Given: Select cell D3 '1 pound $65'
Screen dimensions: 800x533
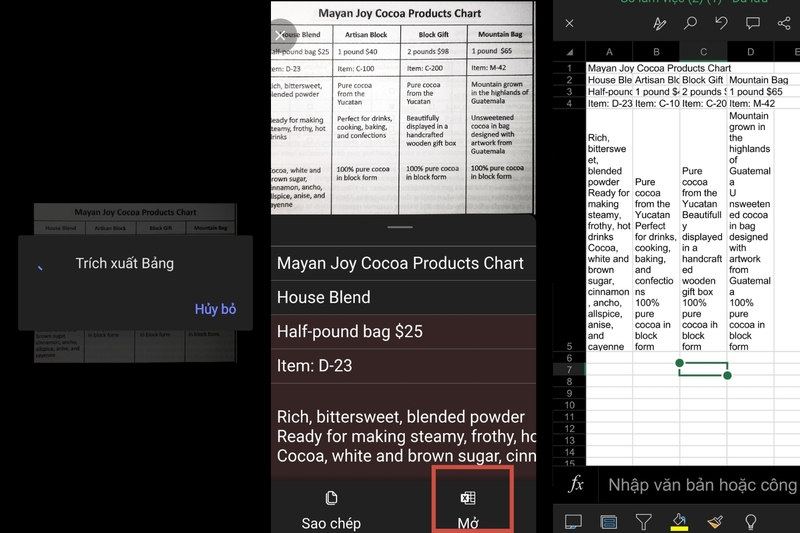Looking at the screenshot, I should coord(751,92).
